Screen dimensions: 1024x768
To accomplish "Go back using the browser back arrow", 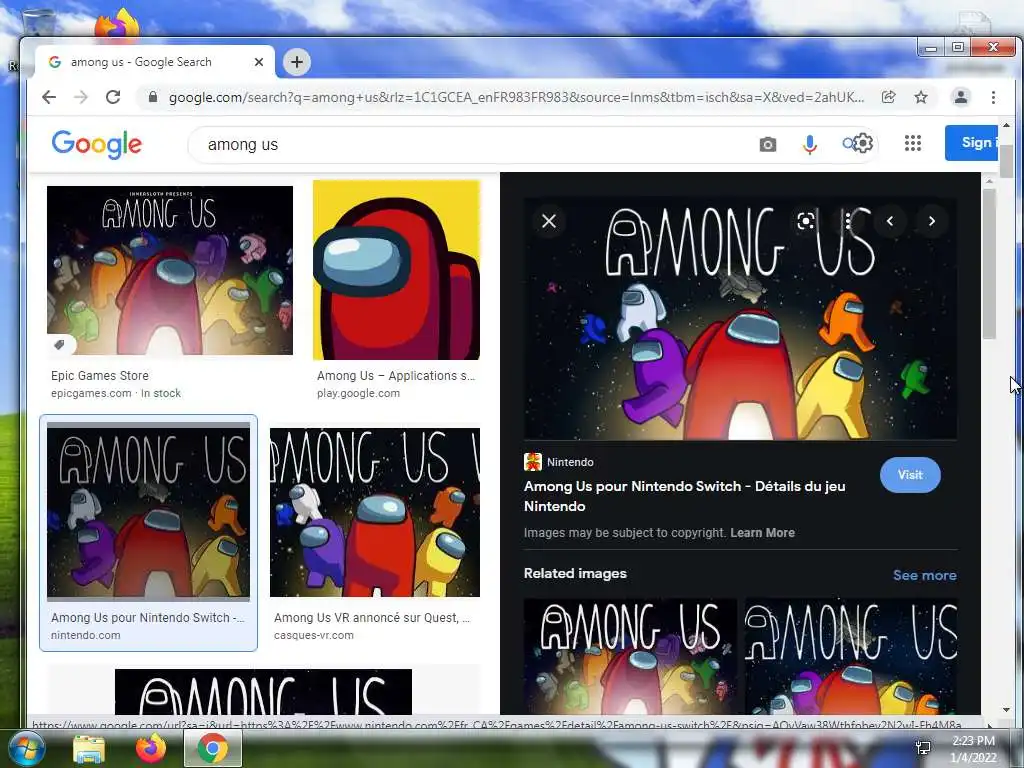I will pos(49,97).
